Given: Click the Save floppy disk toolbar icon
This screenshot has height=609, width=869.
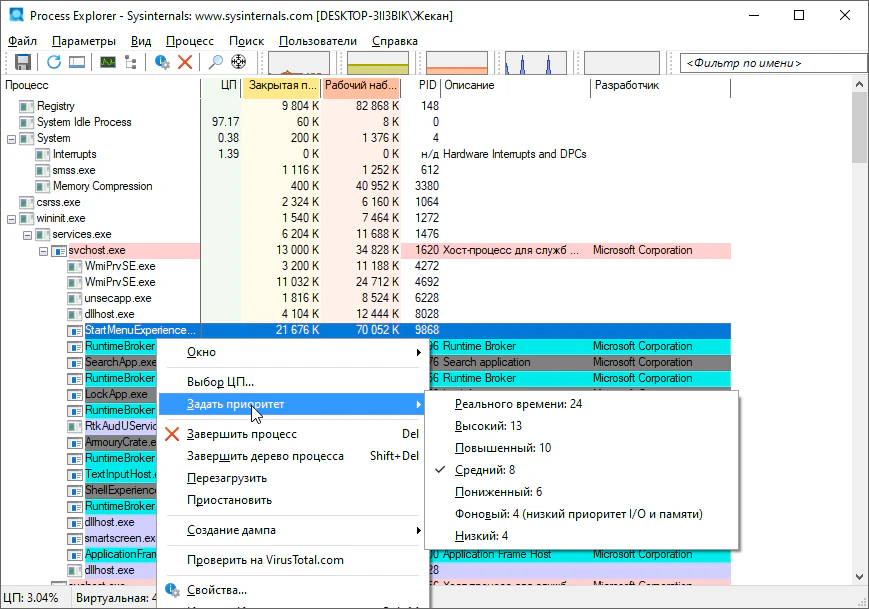Looking at the screenshot, I should click(23, 62).
